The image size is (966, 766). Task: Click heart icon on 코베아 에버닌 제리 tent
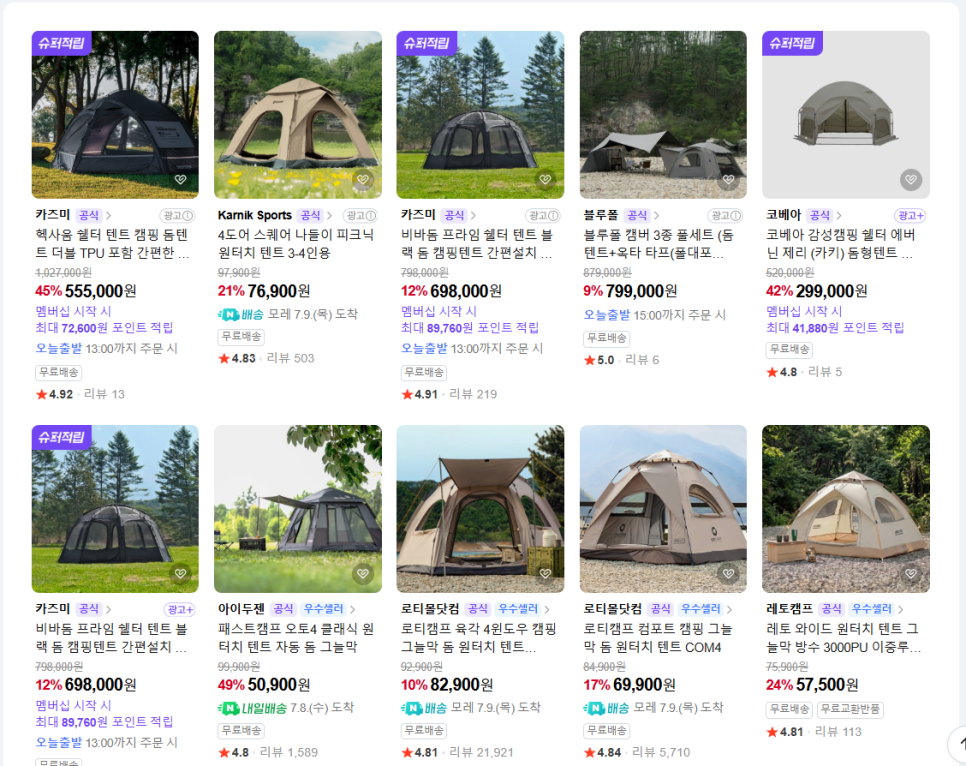(x=911, y=179)
